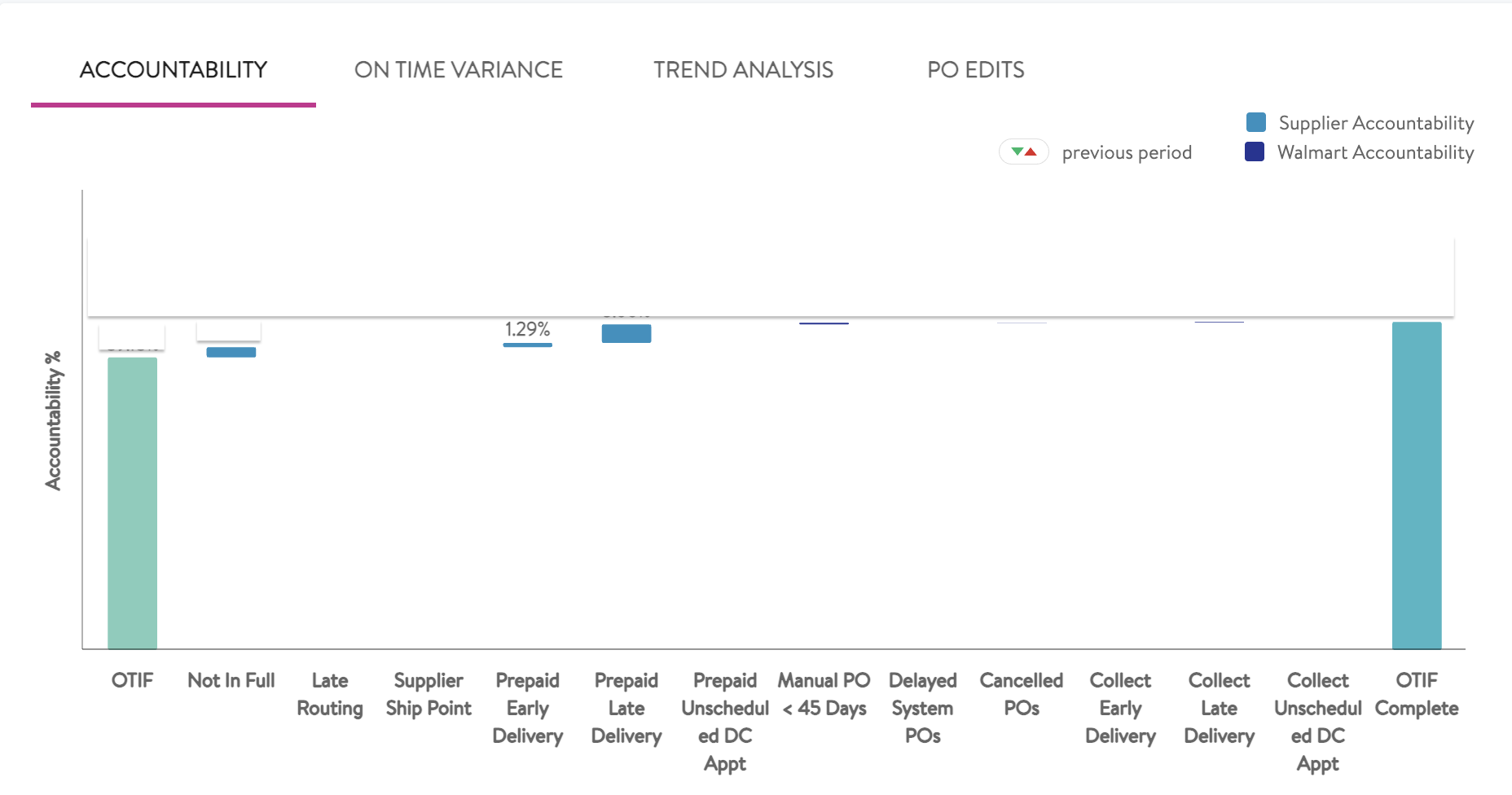Click the Walmart Accountability legend label

pyautogui.click(x=1375, y=152)
